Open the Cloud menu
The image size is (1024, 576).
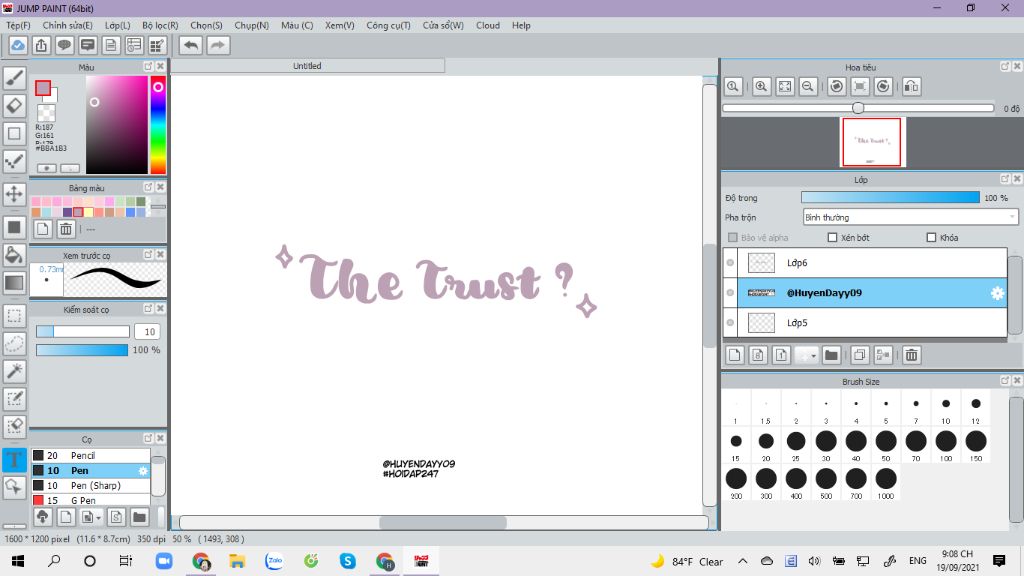[x=488, y=25]
